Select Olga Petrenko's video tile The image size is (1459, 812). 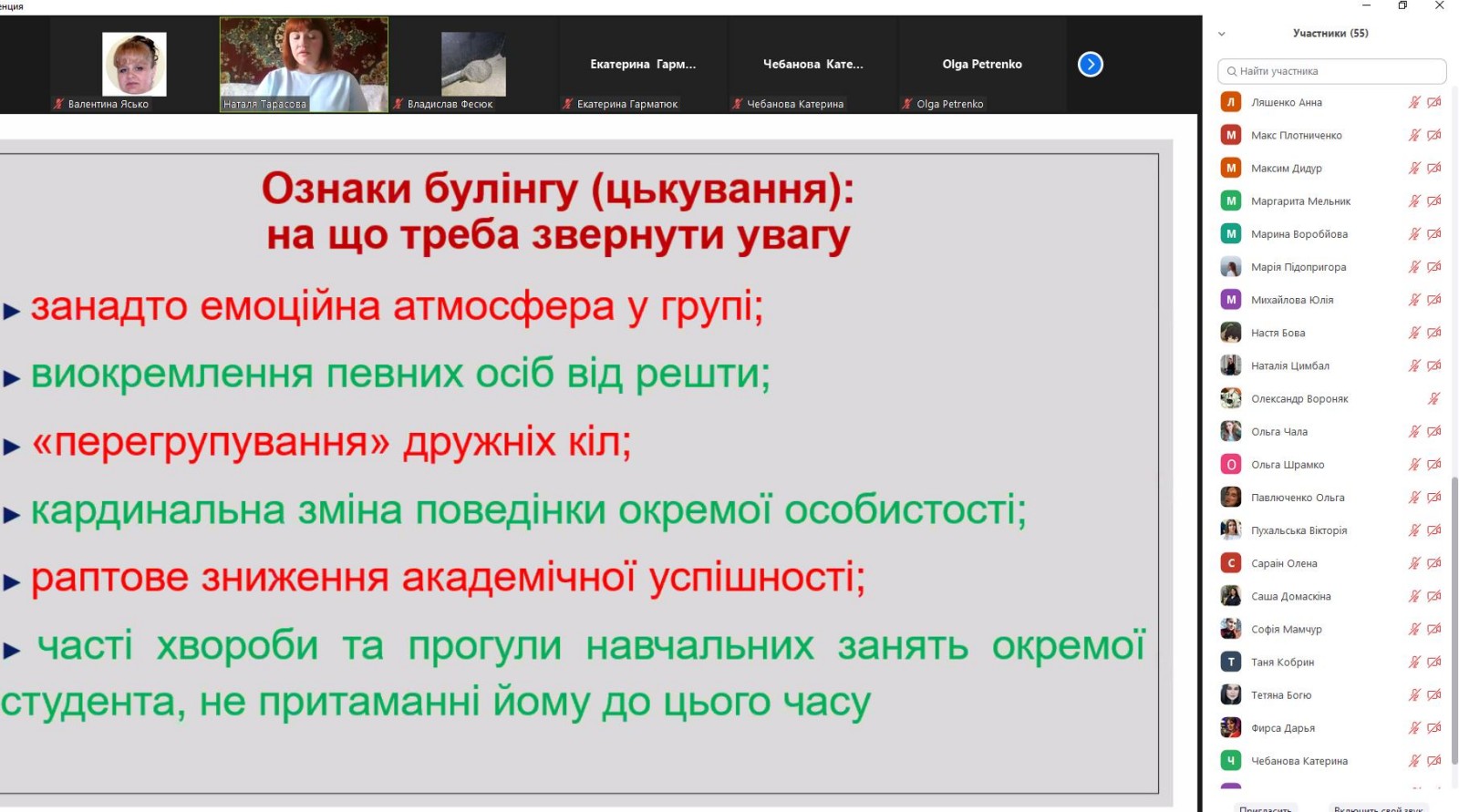click(x=982, y=65)
